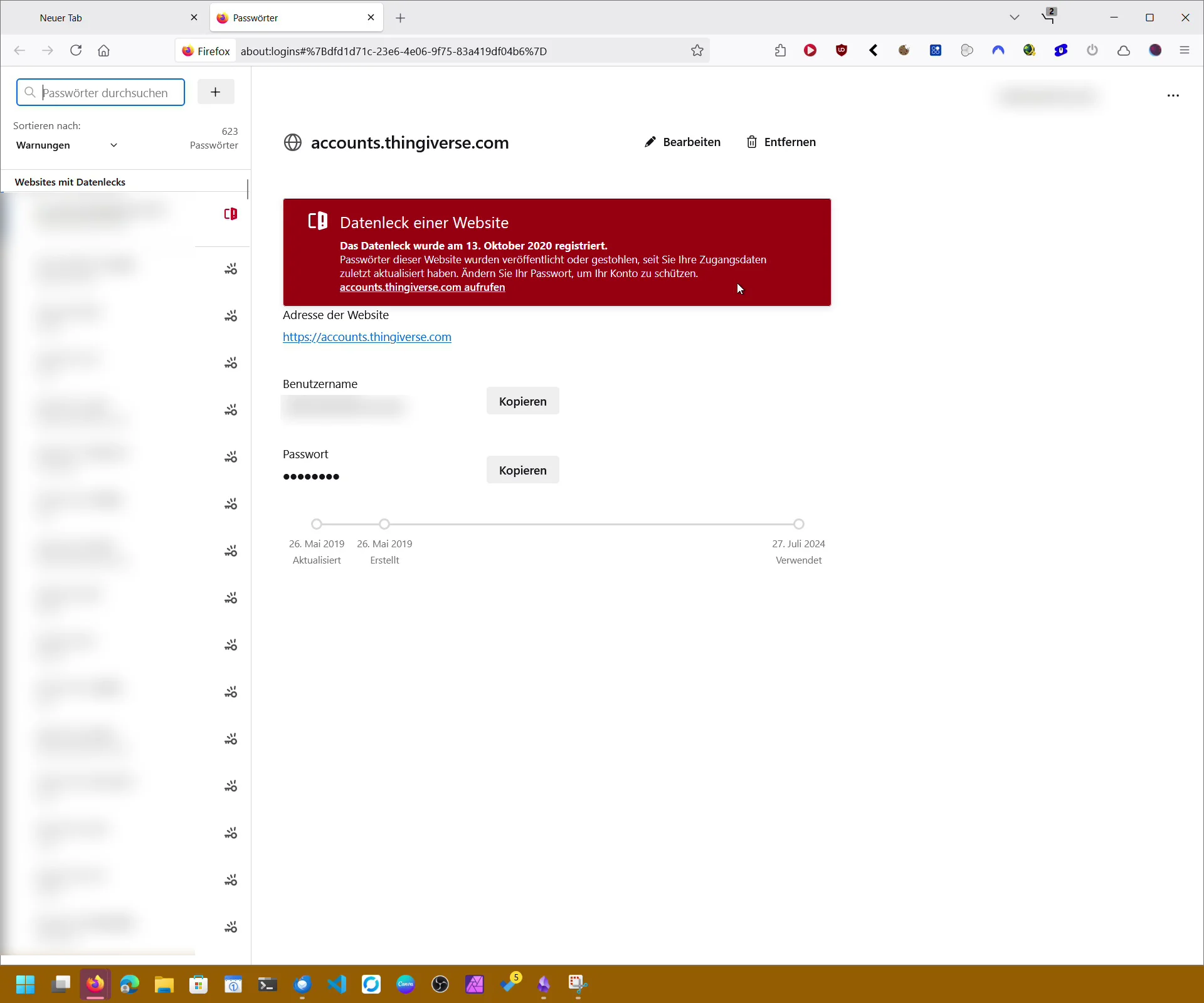The image size is (1204, 1003).
Task: Open Microsoft Edge from the taskbar
Action: coord(129,985)
